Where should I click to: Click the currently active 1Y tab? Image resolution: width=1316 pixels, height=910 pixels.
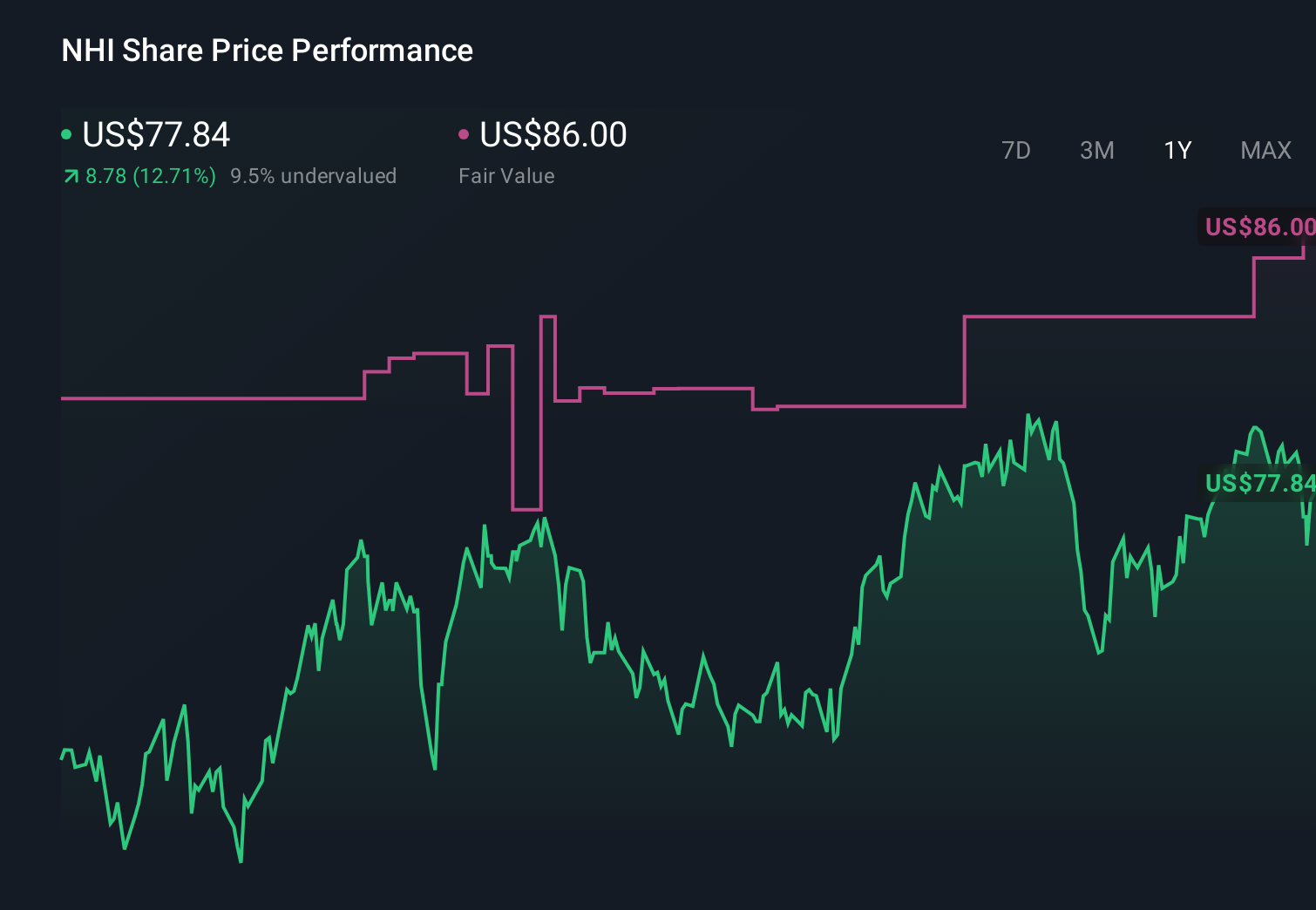1177,150
